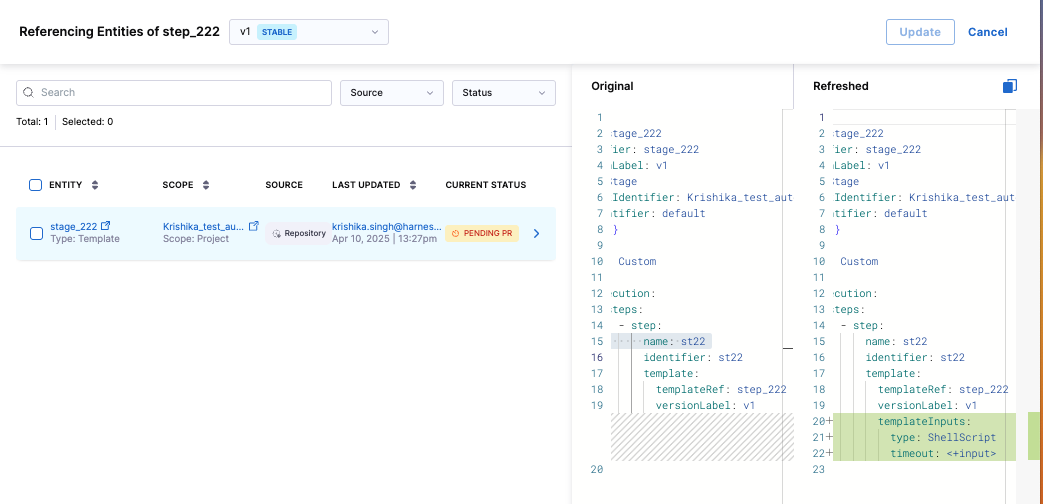This screenshot has width=1043, height=504.
Task: Click the Cancel link
Action: click(x=987, y=32)
